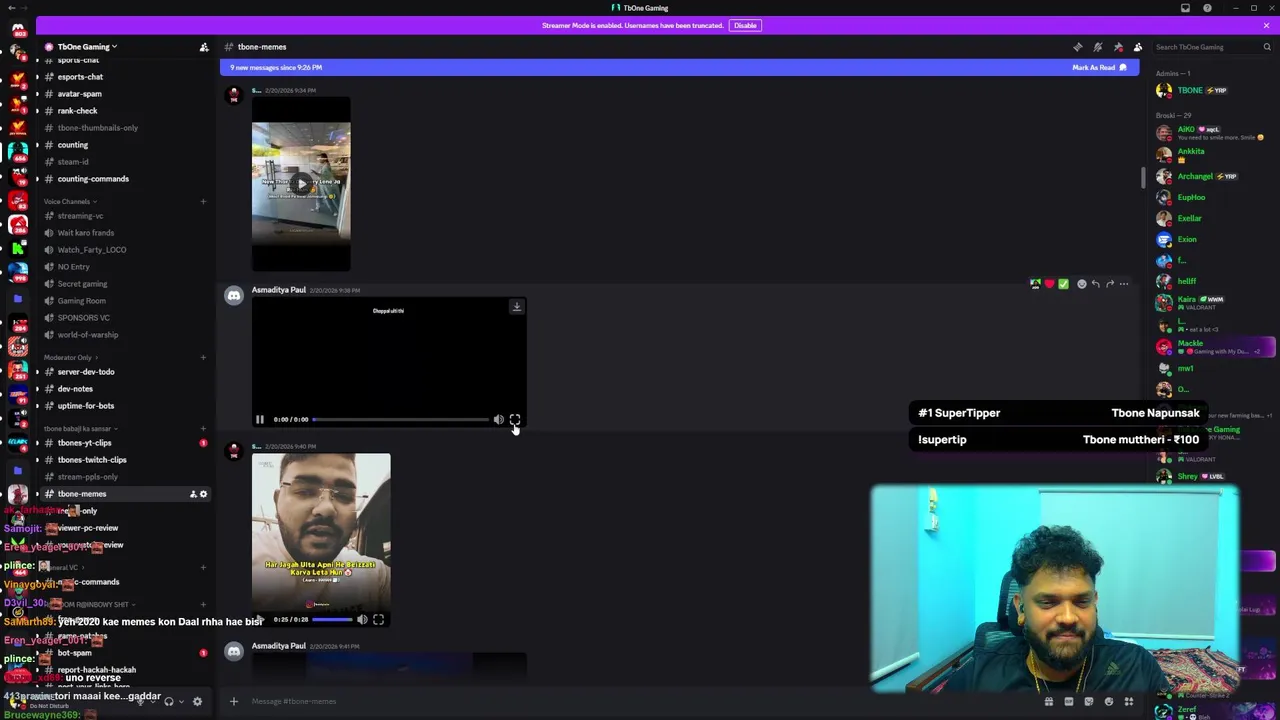Screen dimensions: 1280x720
Task: Join world-of-warship voice channel
Action: (87, 335)
